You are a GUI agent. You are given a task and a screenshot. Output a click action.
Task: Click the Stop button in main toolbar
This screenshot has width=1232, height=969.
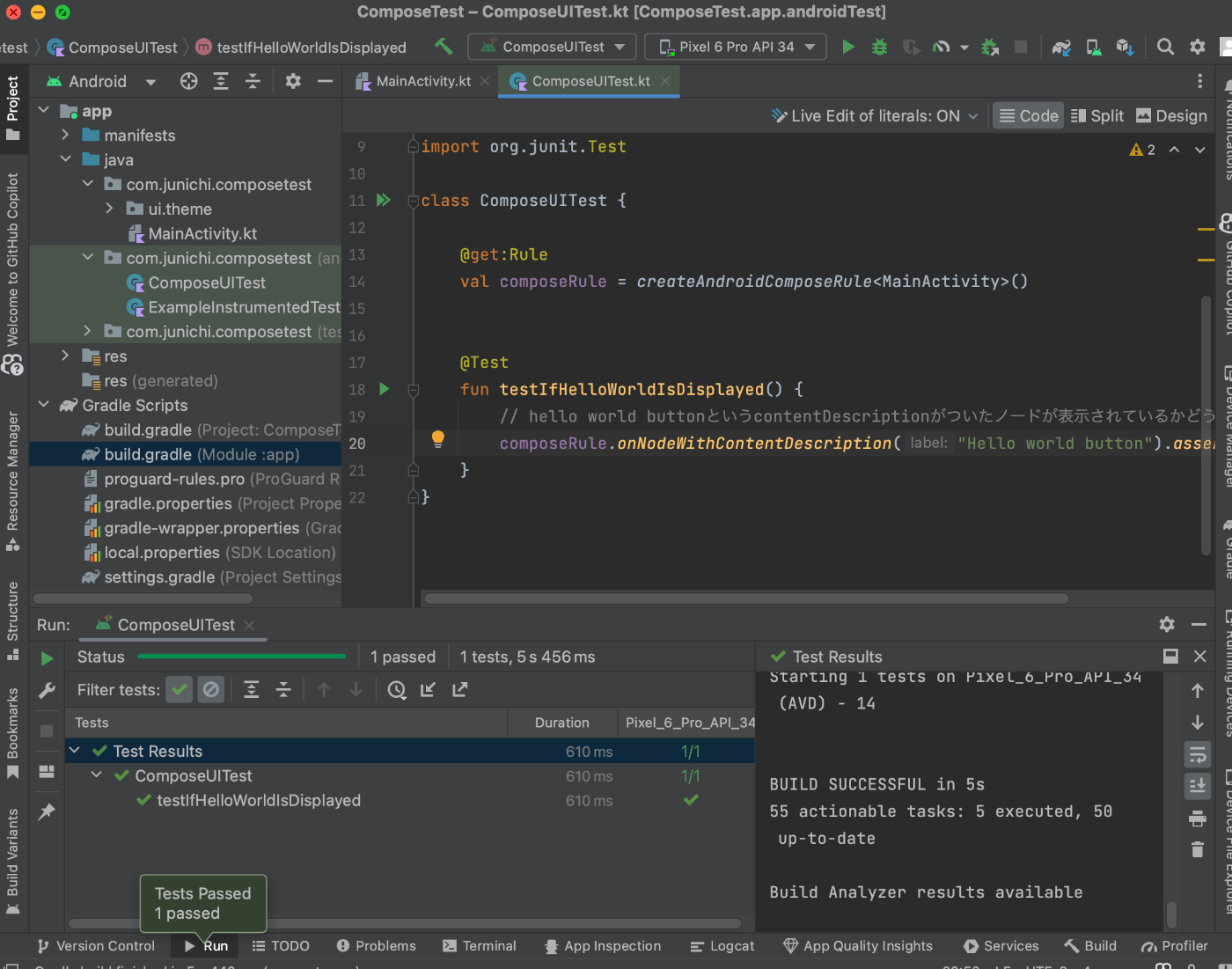1021,47
